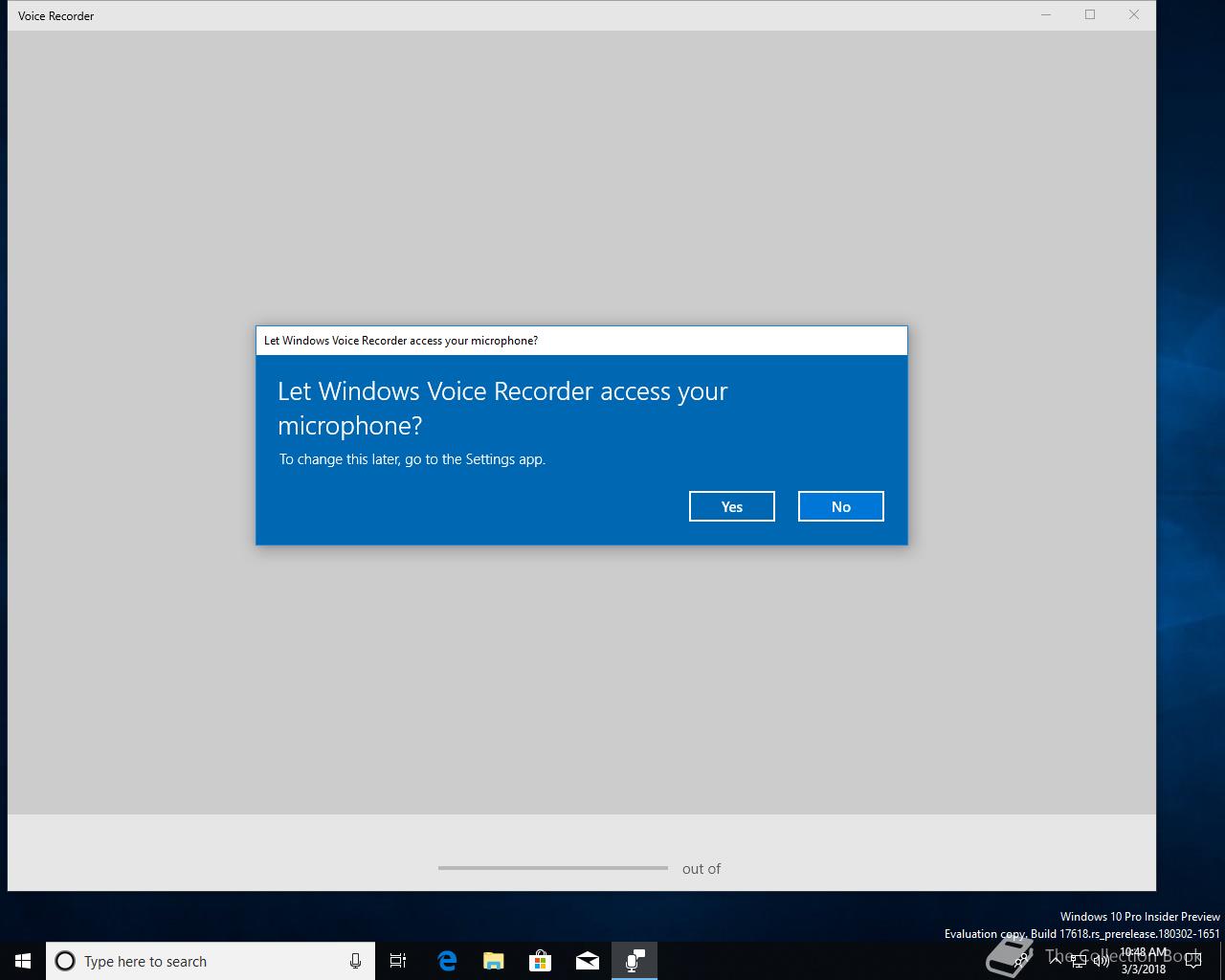1225x980 pixels.
Task: Allow microphone access with Yes button
Action: tap(732, 506)
